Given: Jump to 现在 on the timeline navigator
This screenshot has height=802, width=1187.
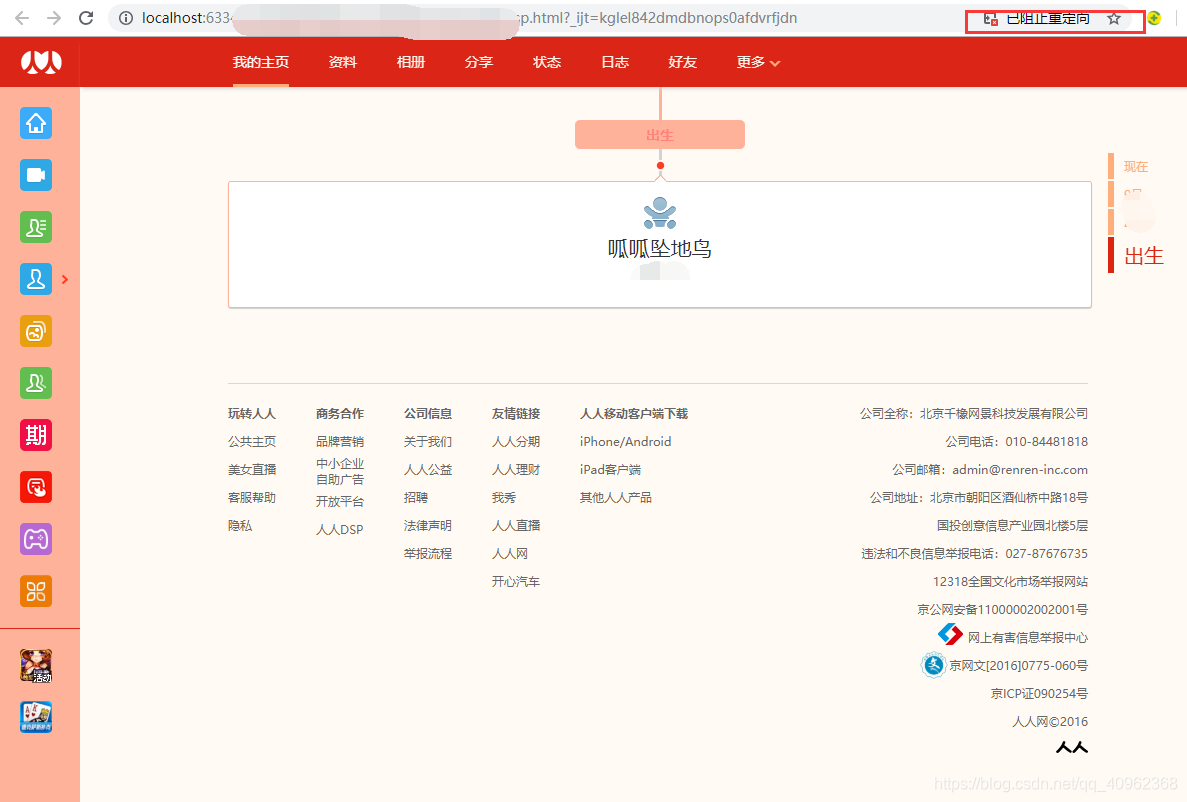Looking at the screenshot, I should coord(1136,167).
